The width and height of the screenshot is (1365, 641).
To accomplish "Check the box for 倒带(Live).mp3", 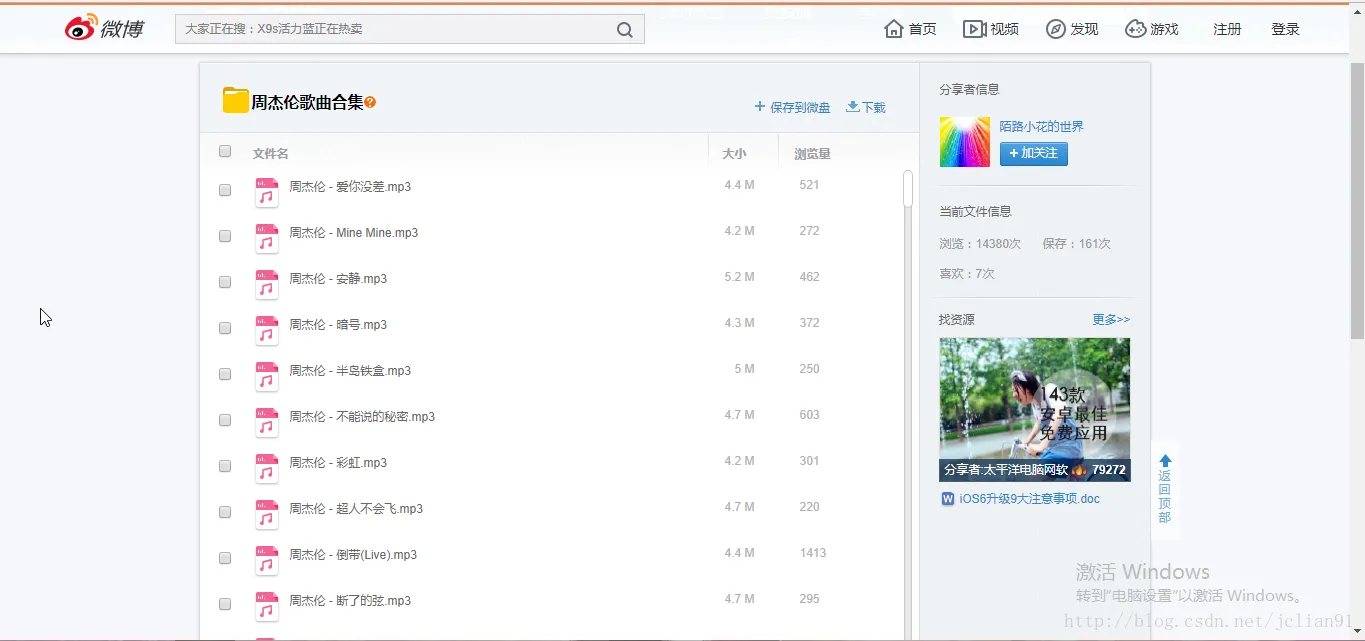I will coord(225,558).
